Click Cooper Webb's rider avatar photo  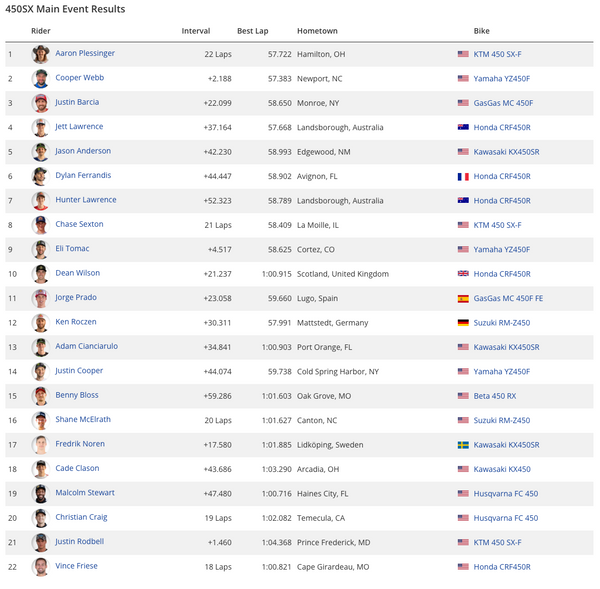tap(40, 78)
